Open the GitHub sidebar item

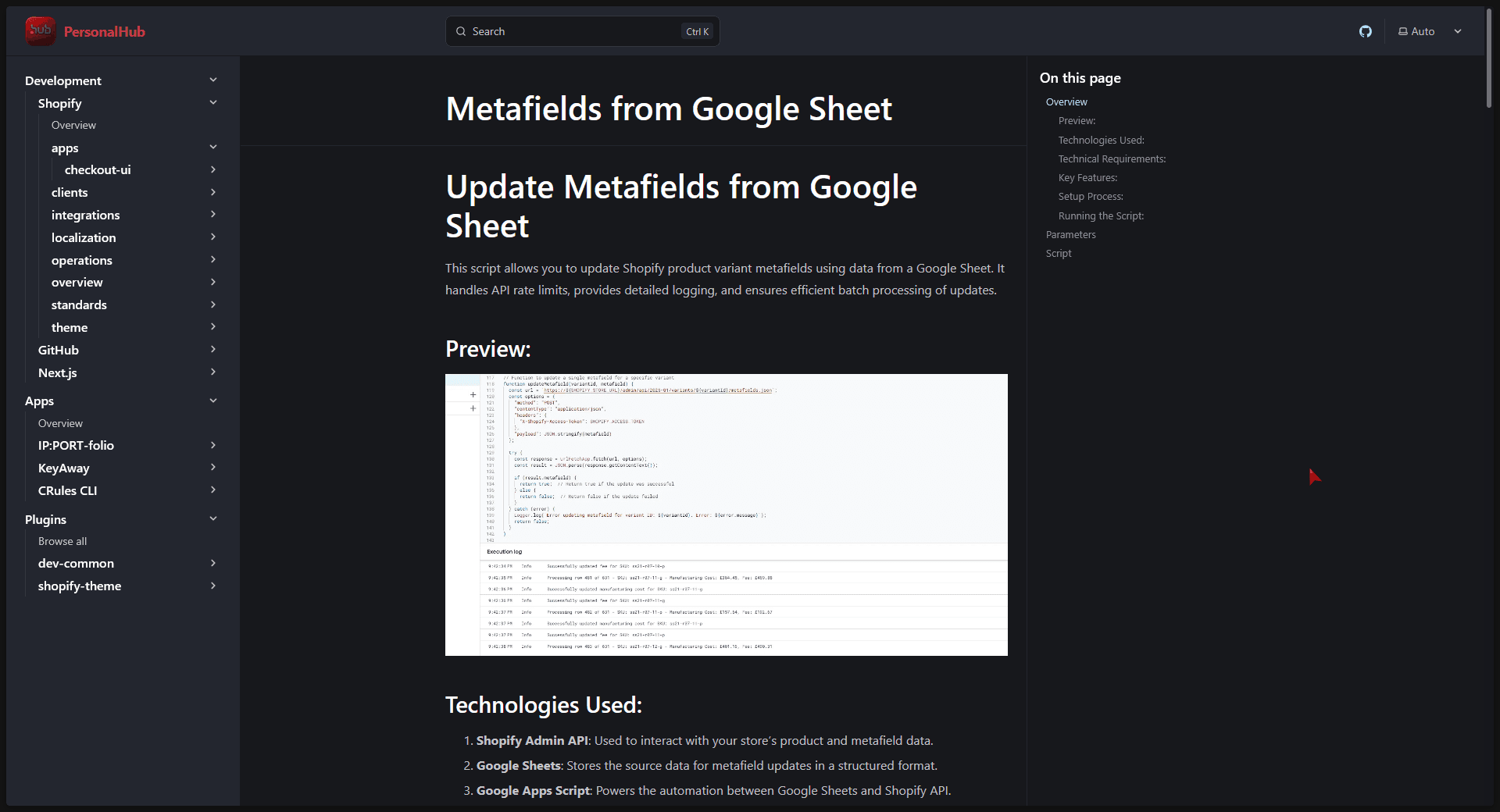point(59,350)
